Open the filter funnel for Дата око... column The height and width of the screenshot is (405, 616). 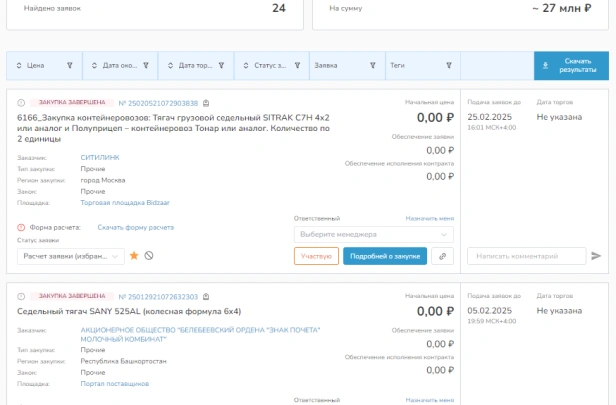pyautogui.click(x=146, y=66)
